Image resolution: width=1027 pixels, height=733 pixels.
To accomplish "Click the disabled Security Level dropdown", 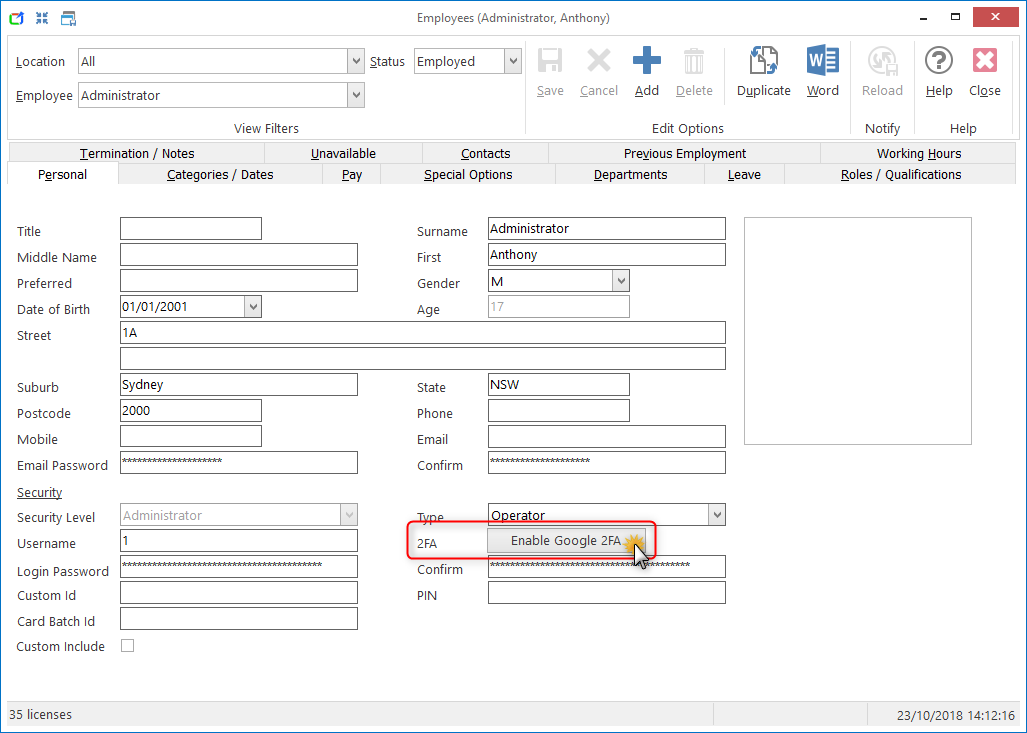I will 239,515.
